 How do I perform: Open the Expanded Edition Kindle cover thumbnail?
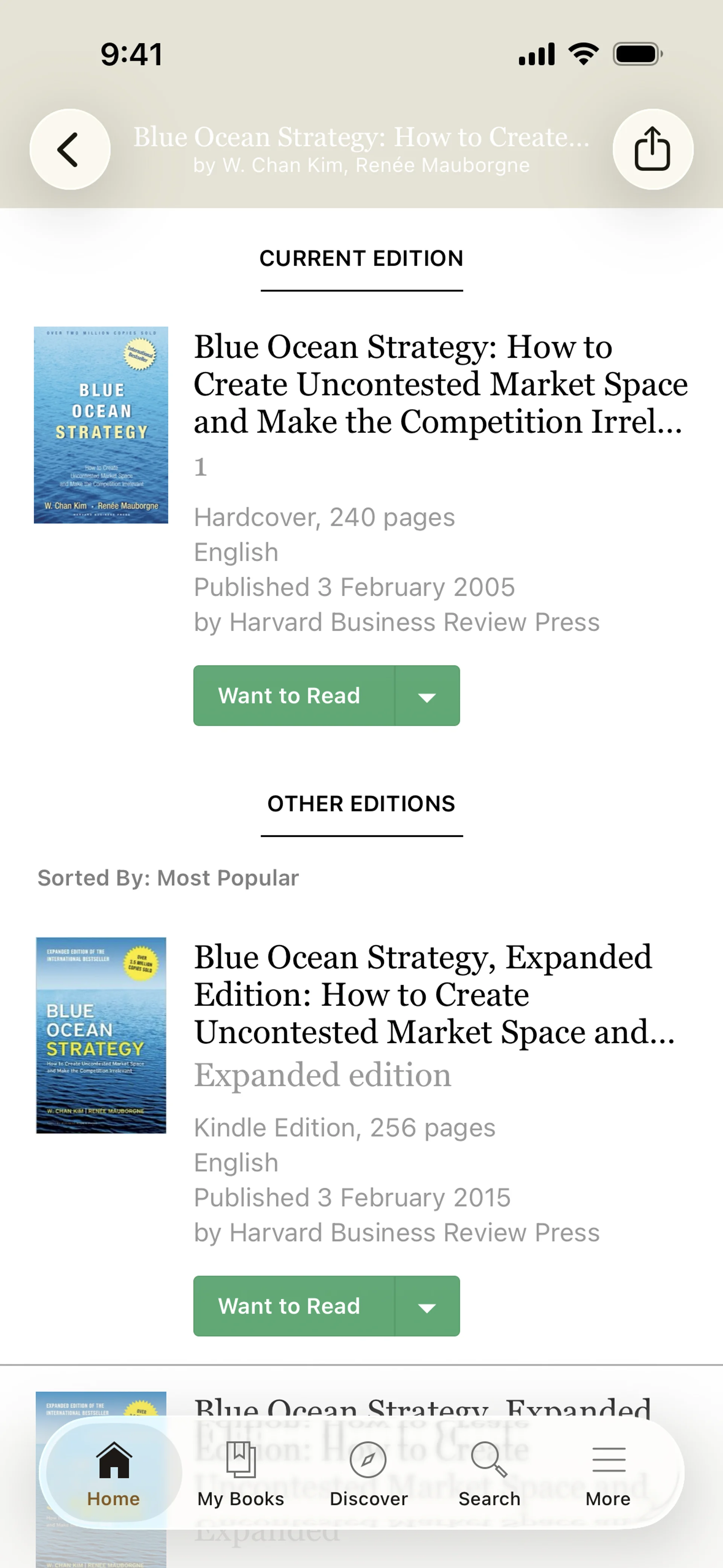[101, 1035]
